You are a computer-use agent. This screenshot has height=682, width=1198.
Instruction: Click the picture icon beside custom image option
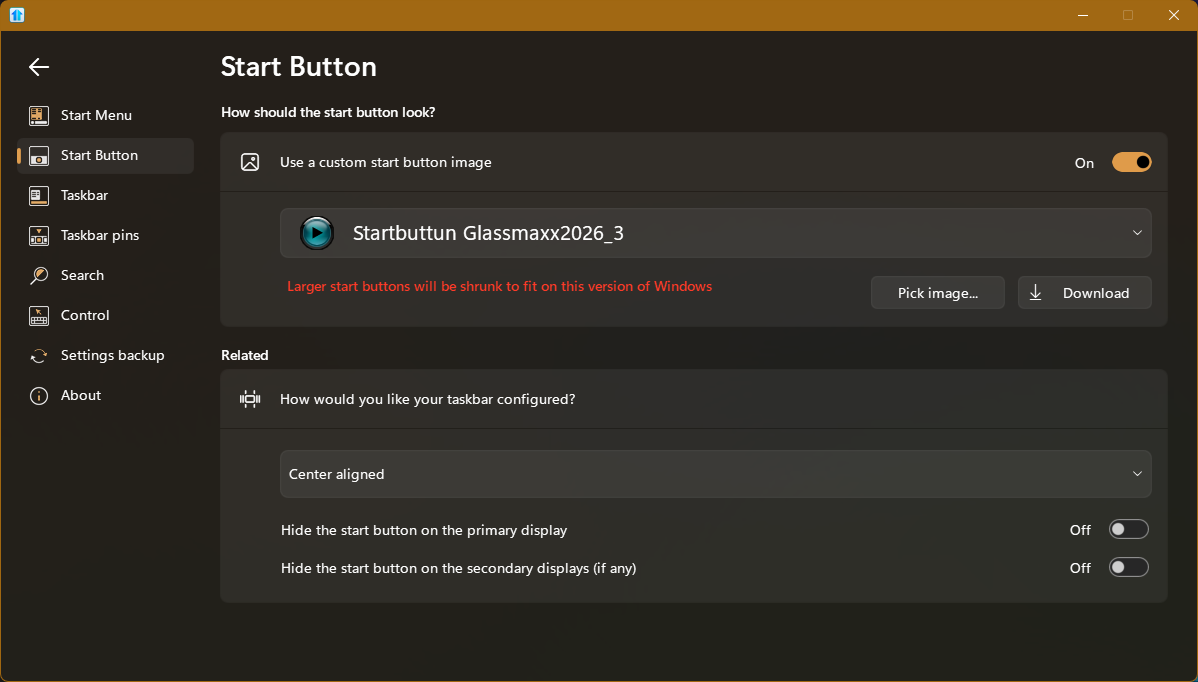(x=250, y=162)
